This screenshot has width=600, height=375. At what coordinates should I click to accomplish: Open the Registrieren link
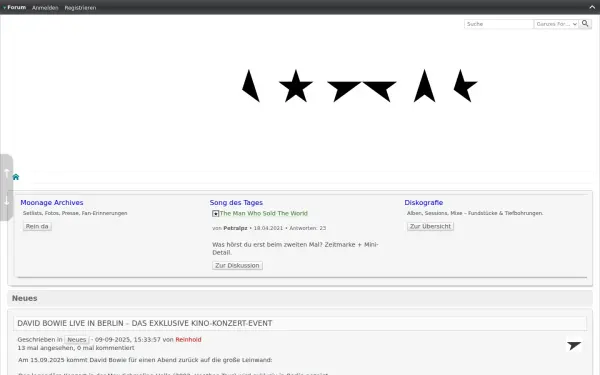pyautogui.click(x=80, y=8)
